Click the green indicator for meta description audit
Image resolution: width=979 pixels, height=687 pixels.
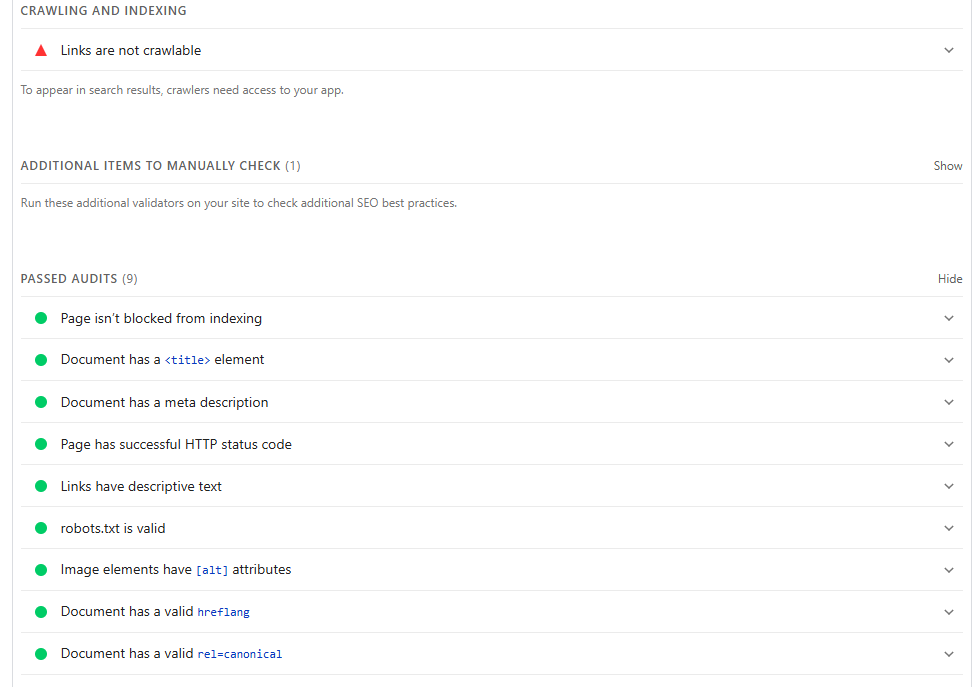pyautogui.click(x=40, y=401)
